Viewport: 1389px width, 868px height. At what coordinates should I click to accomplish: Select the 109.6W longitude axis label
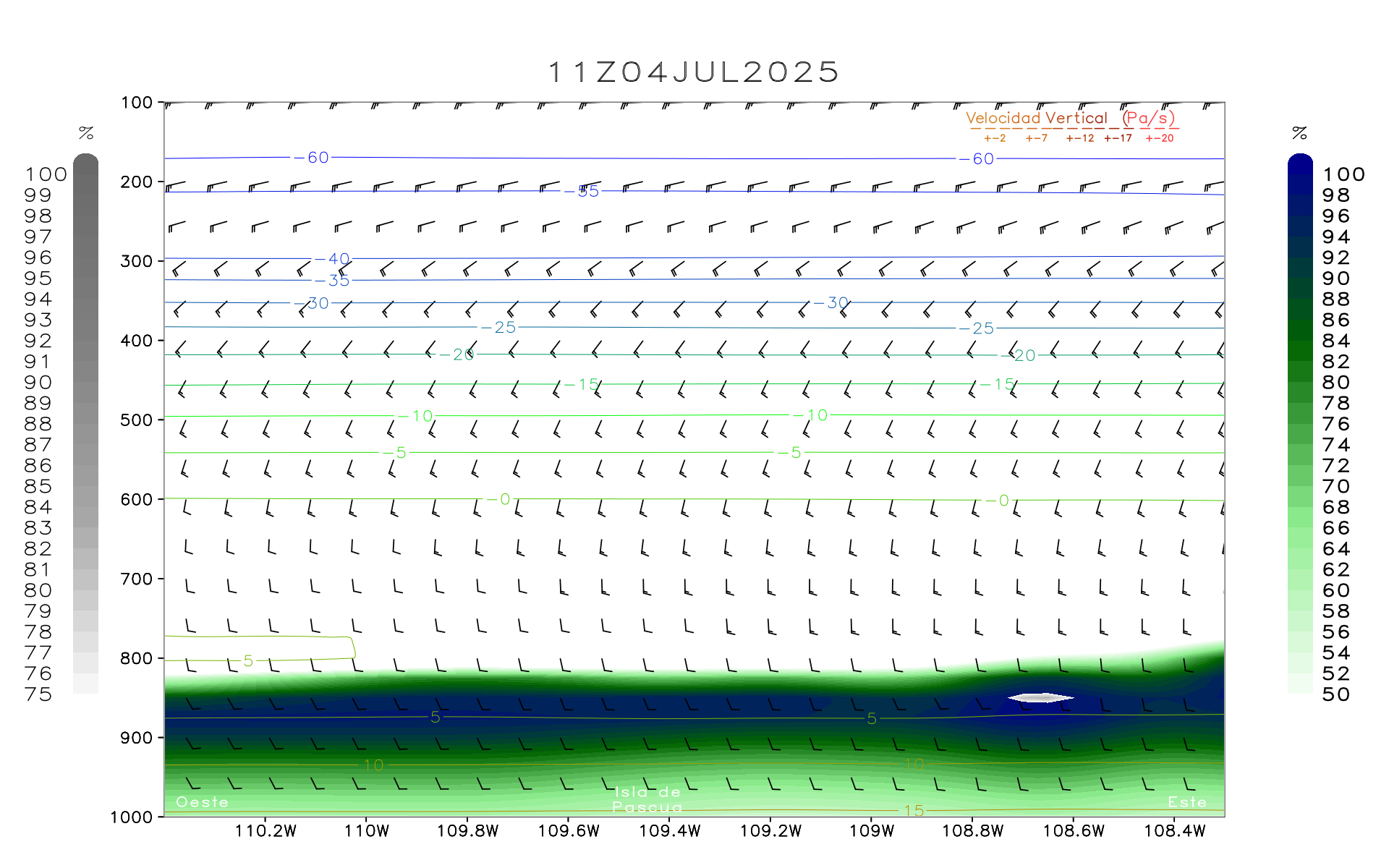[x=569, y=831]
